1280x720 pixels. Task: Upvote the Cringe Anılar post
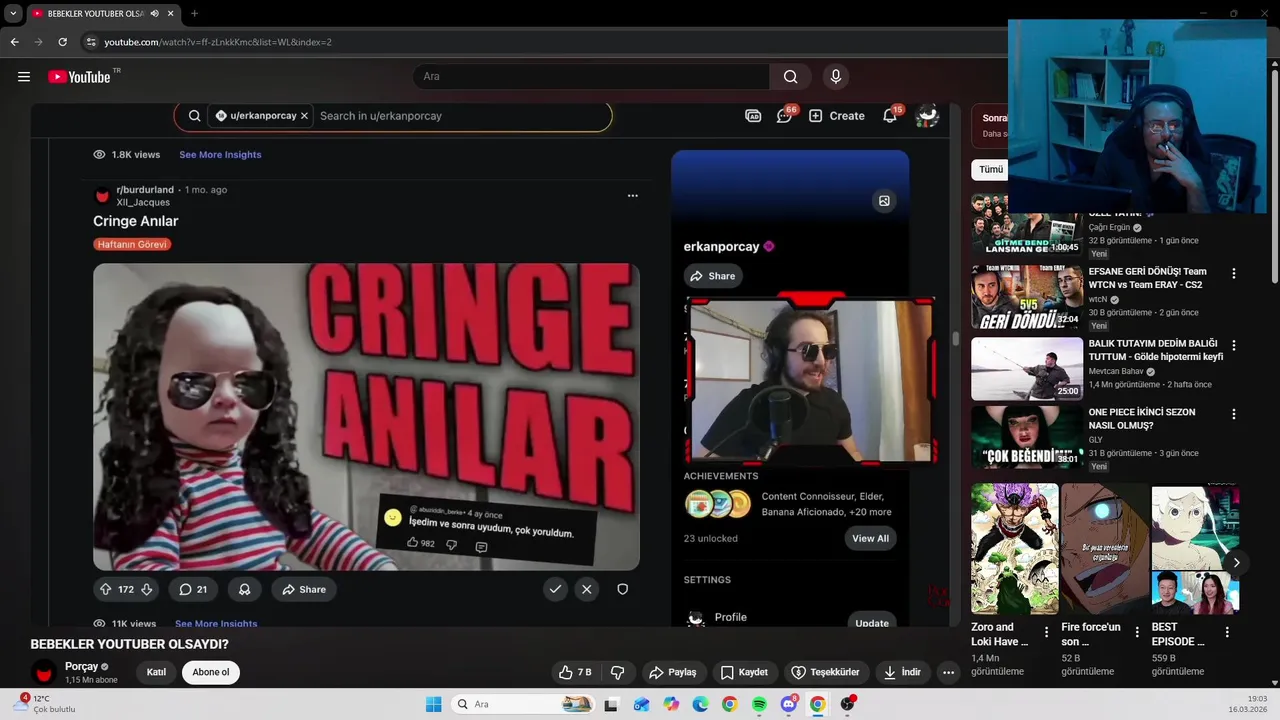point(105,590)
